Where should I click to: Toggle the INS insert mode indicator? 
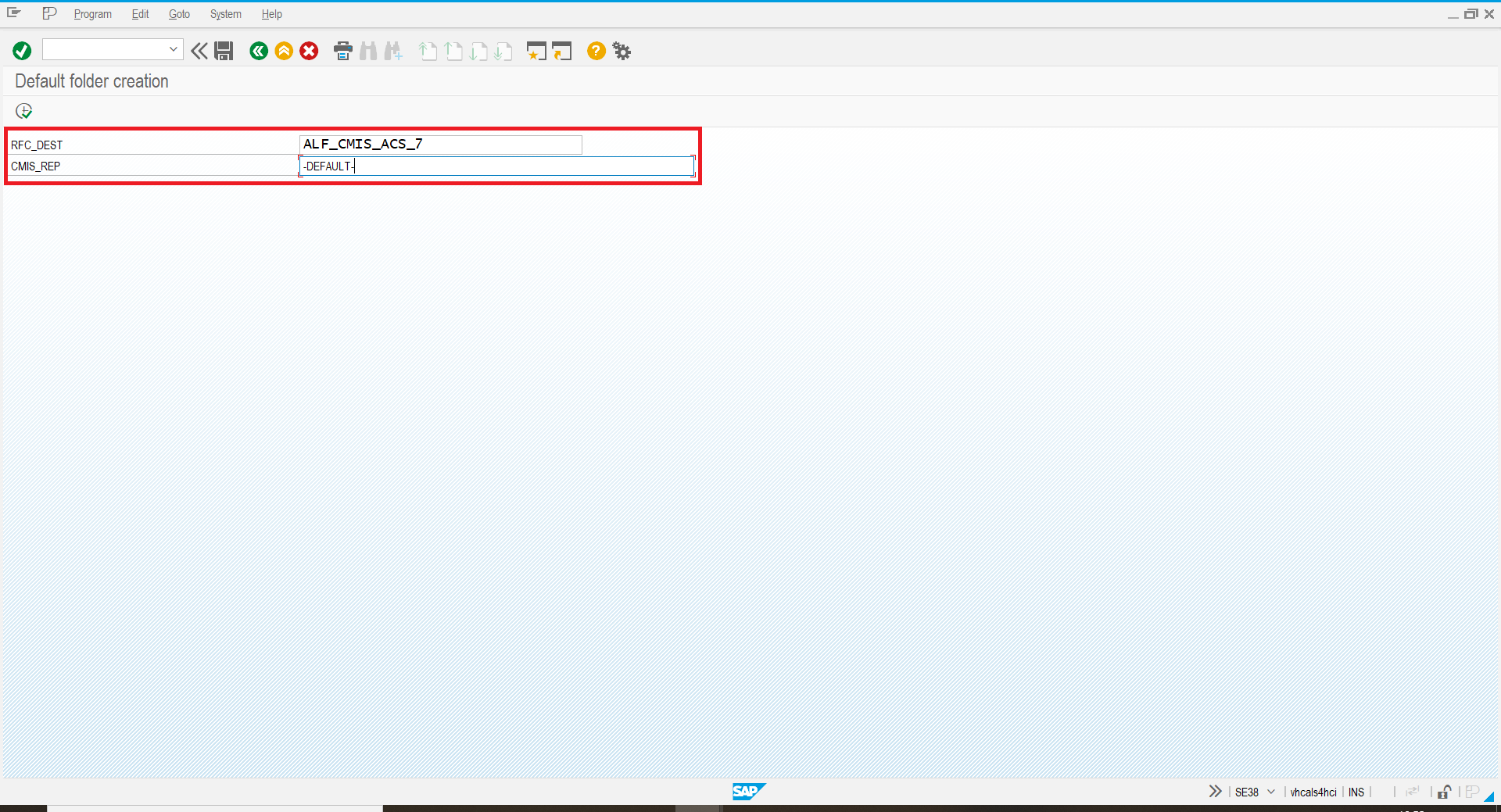(x=1356, y=792)
